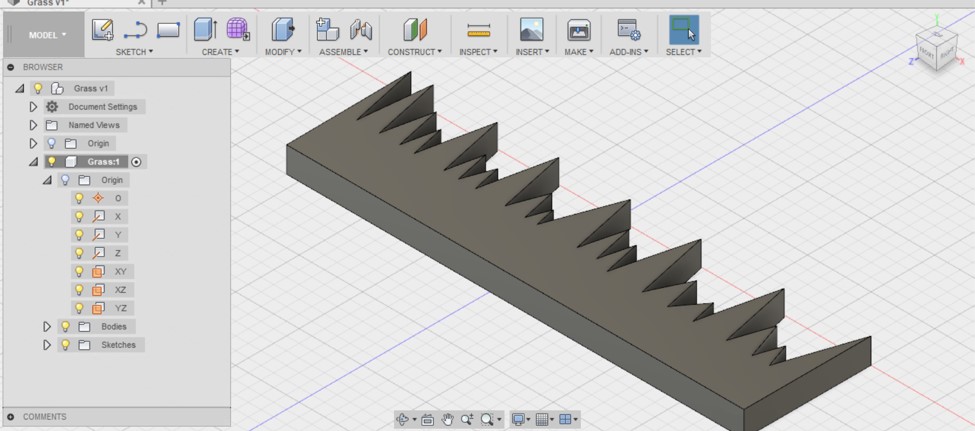
Task: Click the Document Settings gear icon
Action: point(52,107)
